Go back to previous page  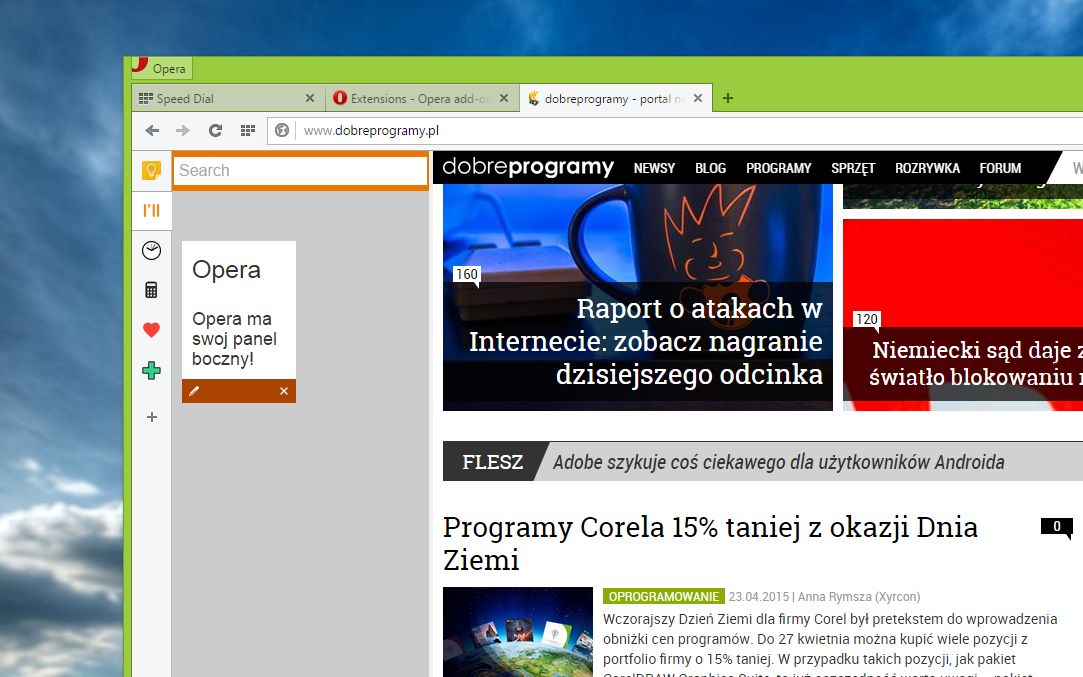152,130
